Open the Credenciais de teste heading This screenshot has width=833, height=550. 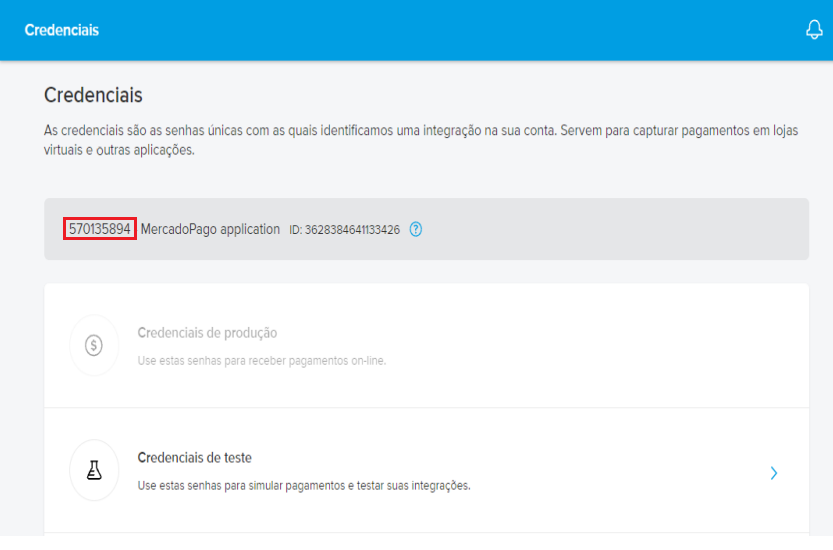coord(194,458)
